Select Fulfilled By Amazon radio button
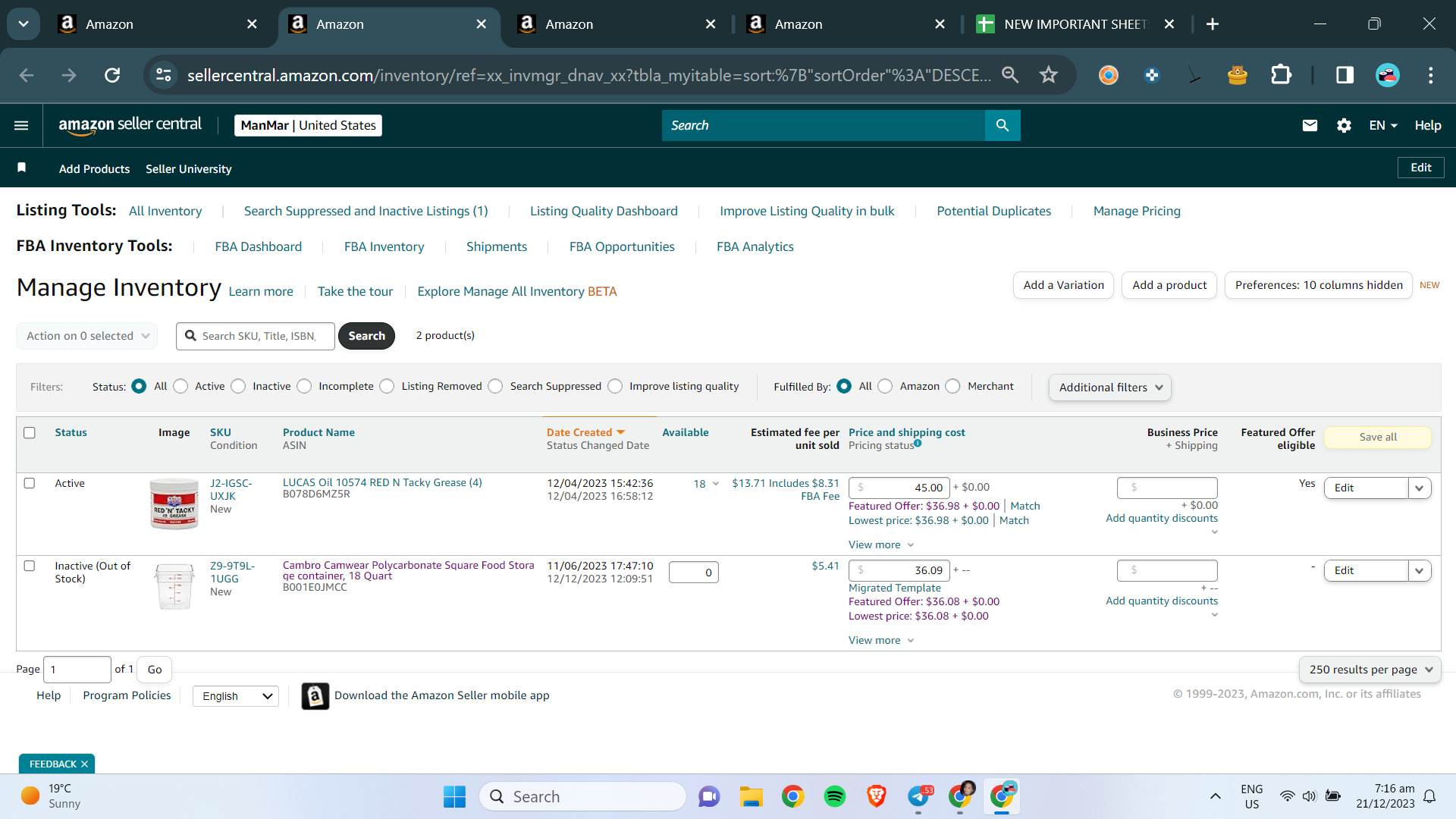Image resolution: width=1456 pixels, height=819 pixels. (885, 387)
